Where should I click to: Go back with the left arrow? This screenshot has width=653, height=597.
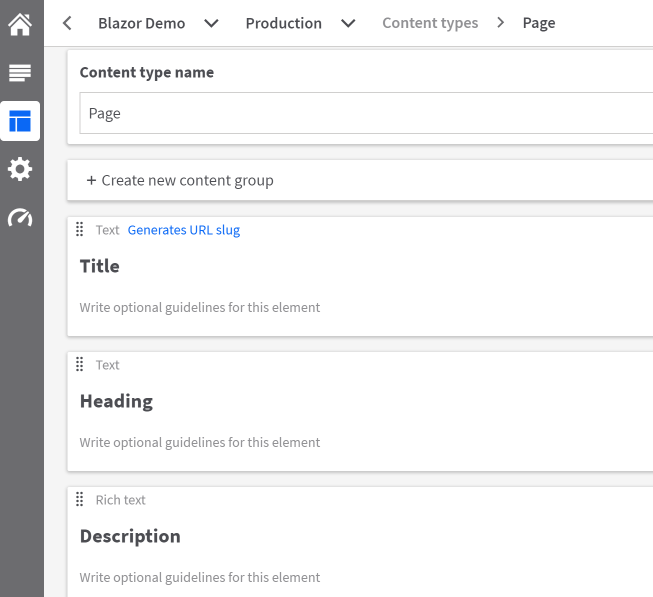tap(67, 23)
